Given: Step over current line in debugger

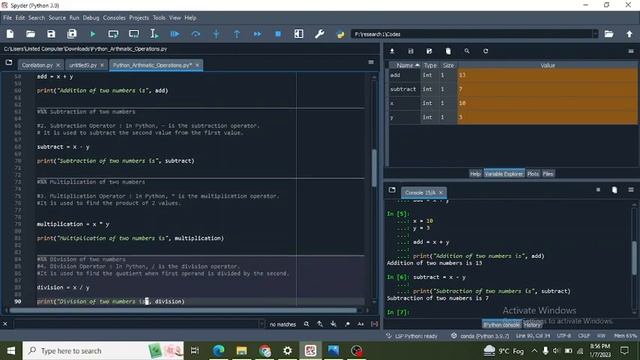Looking at the screenshot, I should click(x=196, y=34).
